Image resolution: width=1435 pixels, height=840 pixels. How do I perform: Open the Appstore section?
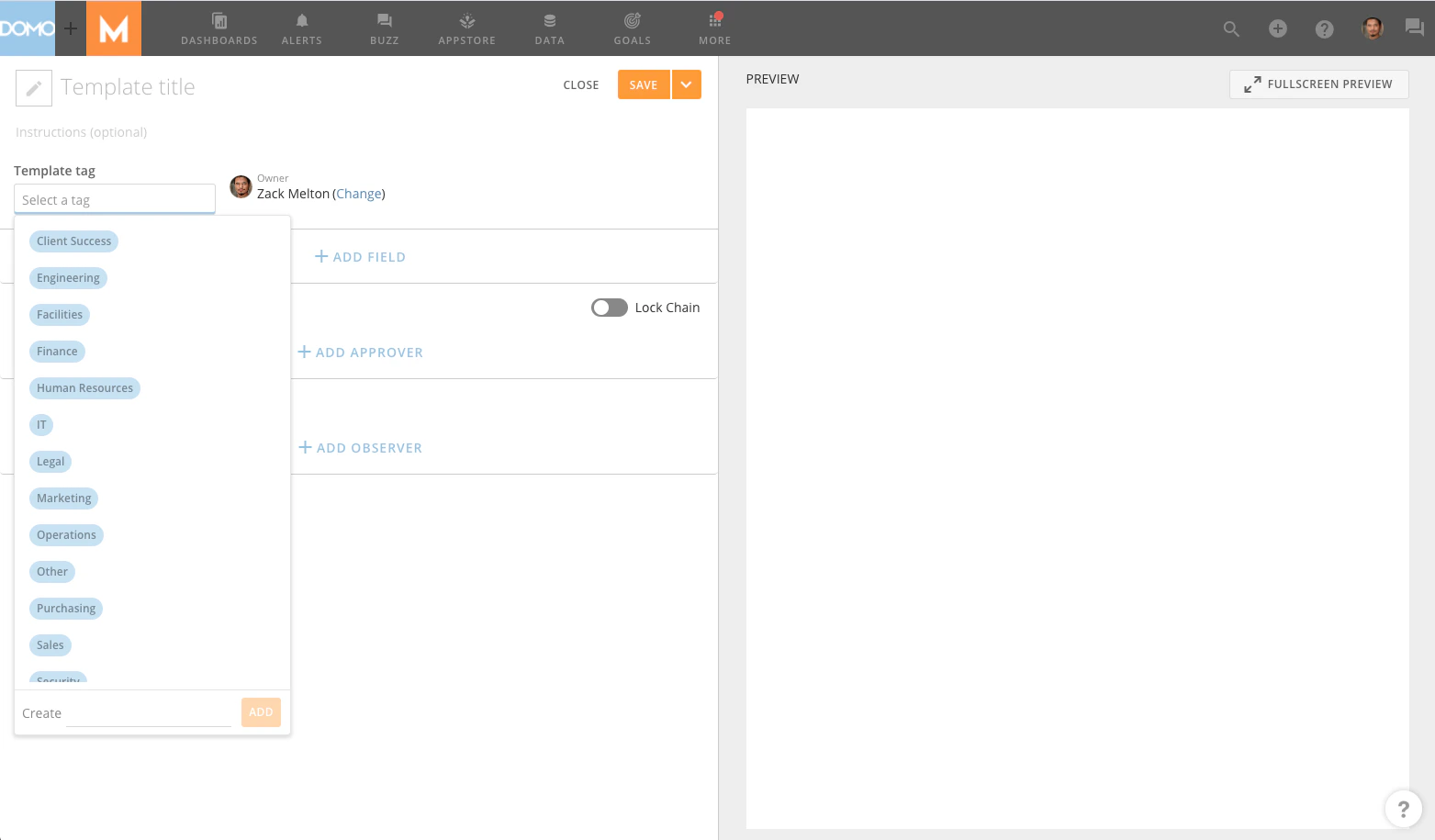click(467, 28)
